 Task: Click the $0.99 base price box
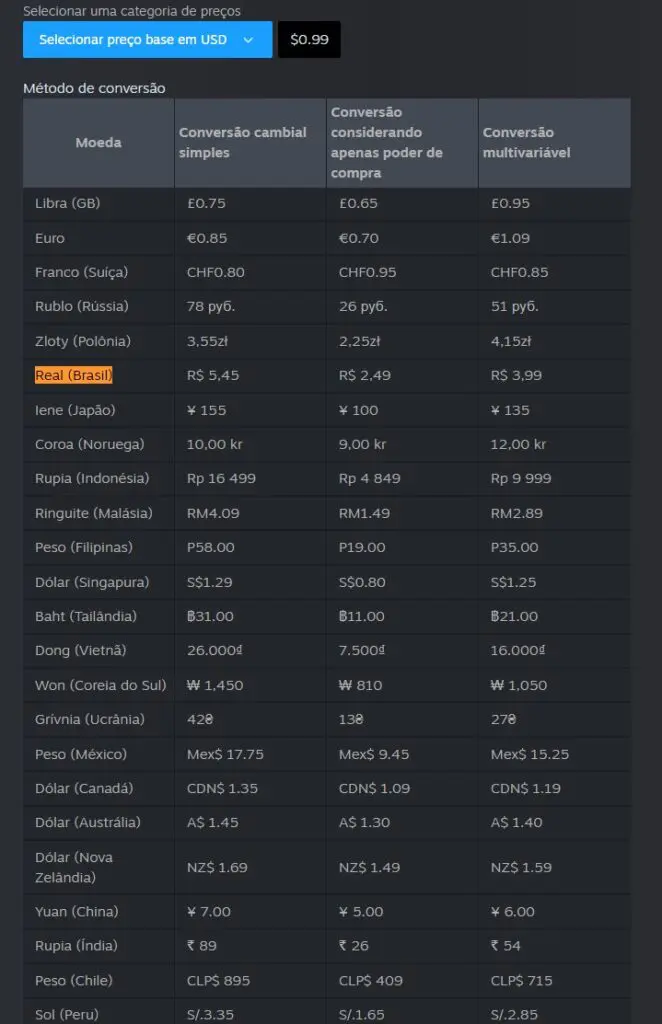click(x=309, y=40)
